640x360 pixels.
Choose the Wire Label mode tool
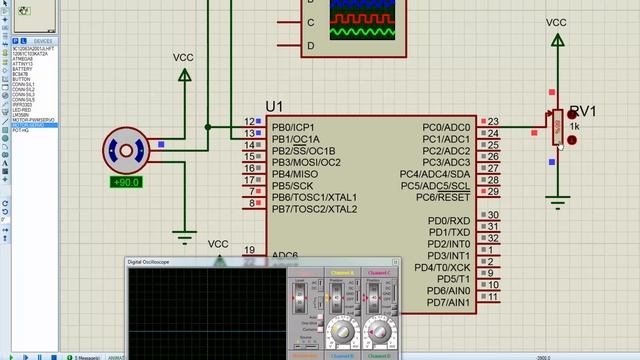[x=5, y=28]
